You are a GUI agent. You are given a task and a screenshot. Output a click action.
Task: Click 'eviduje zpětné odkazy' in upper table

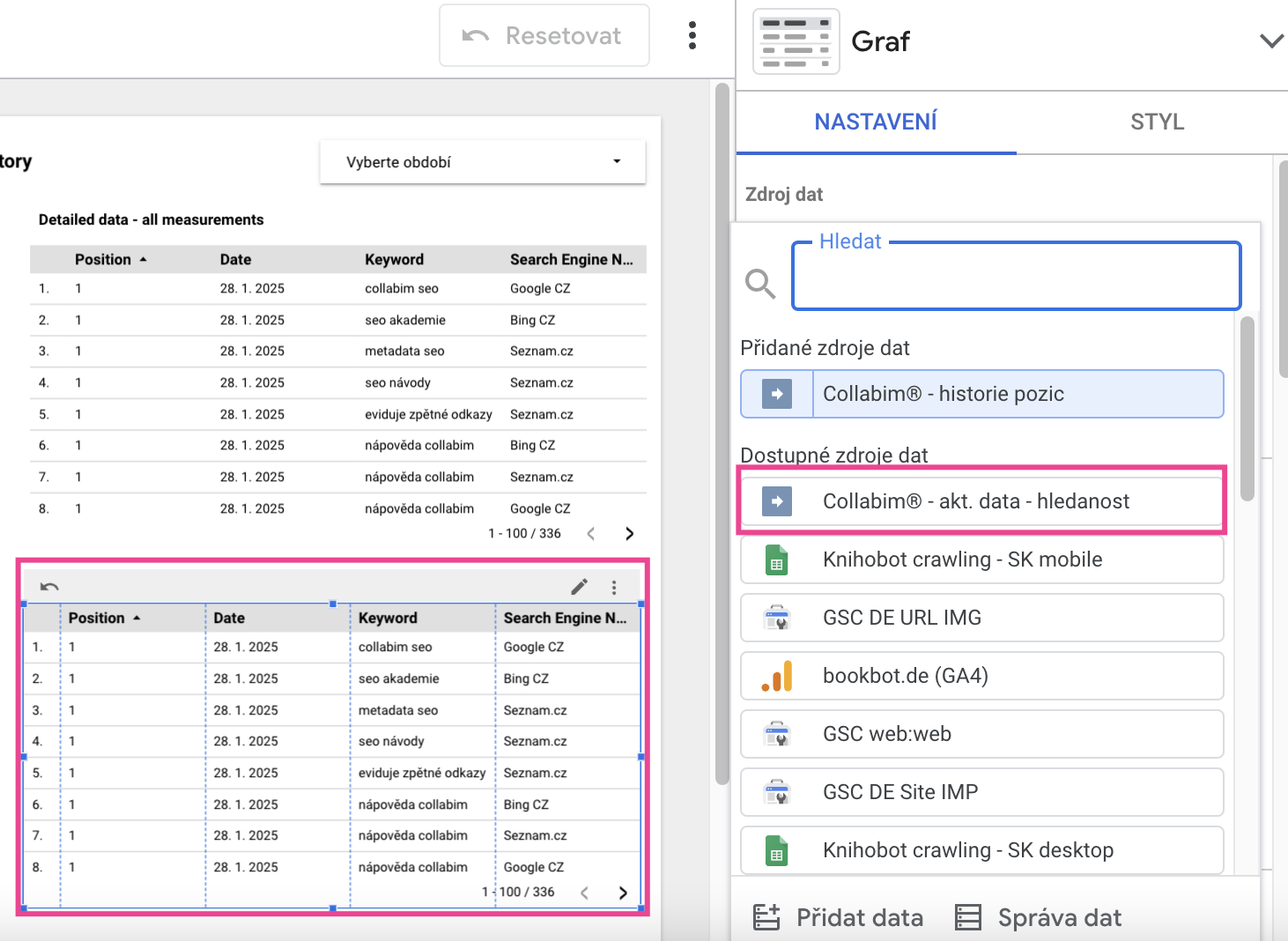click(x=428, y=414)
